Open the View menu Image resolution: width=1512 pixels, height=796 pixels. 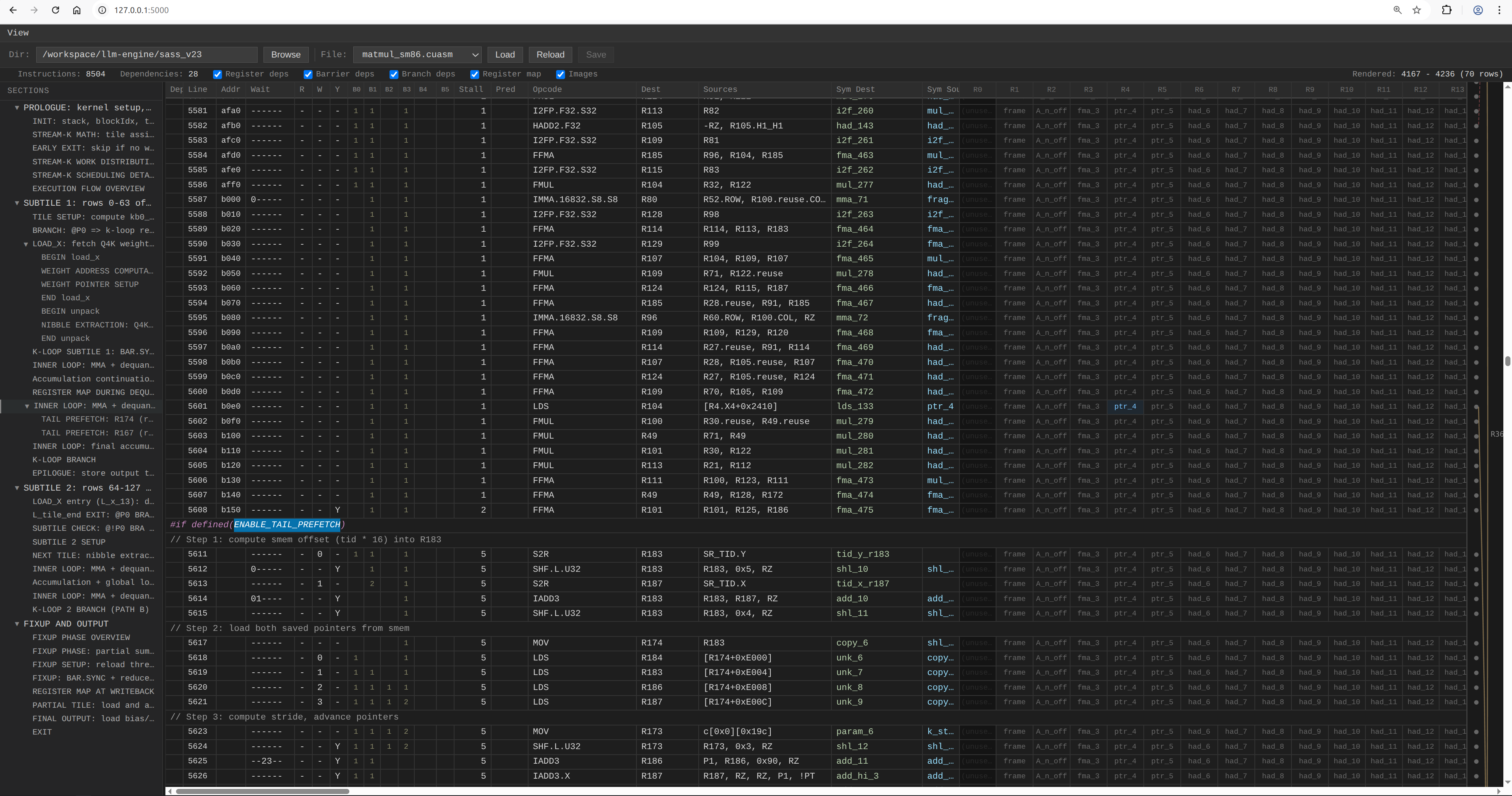18,33
